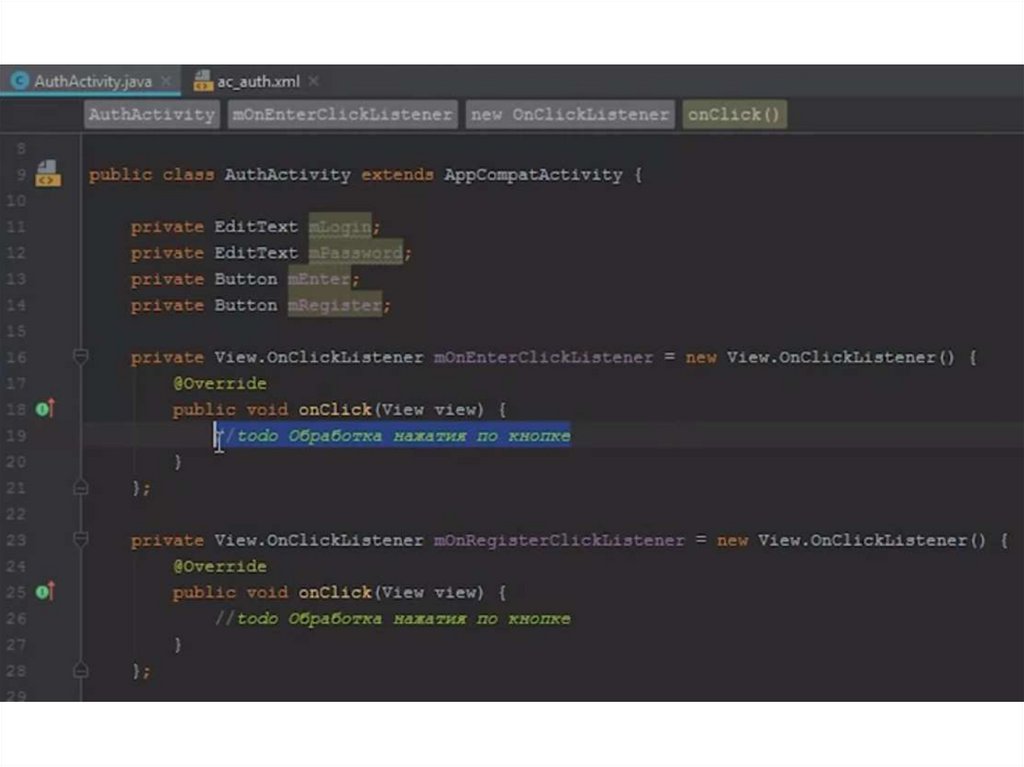1024x767 pixels.
Task: Click the override gutter icon on line 18
Action: point(45,409)
